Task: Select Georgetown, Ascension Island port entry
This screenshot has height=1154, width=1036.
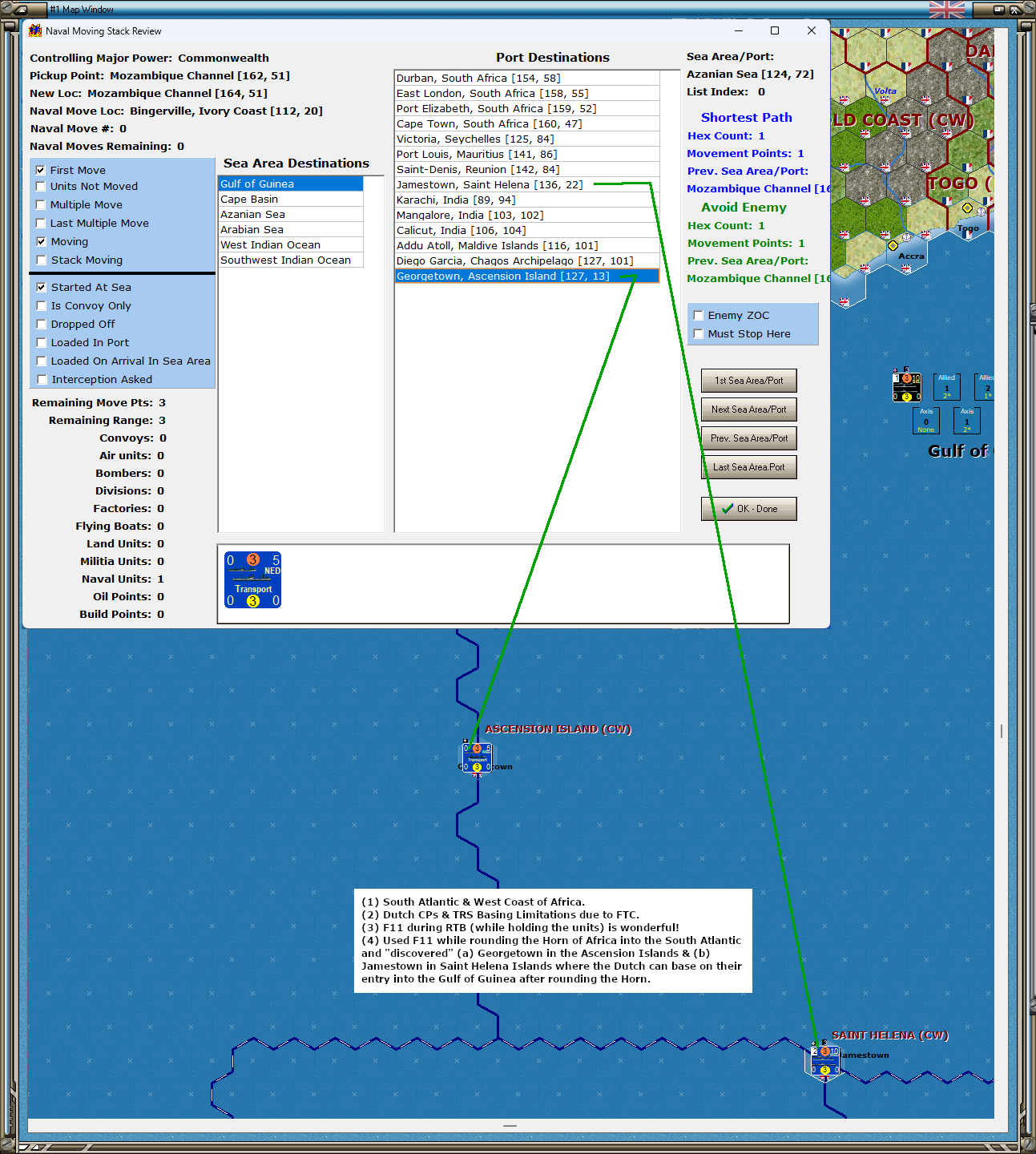Action: click(x=527, y=276)
